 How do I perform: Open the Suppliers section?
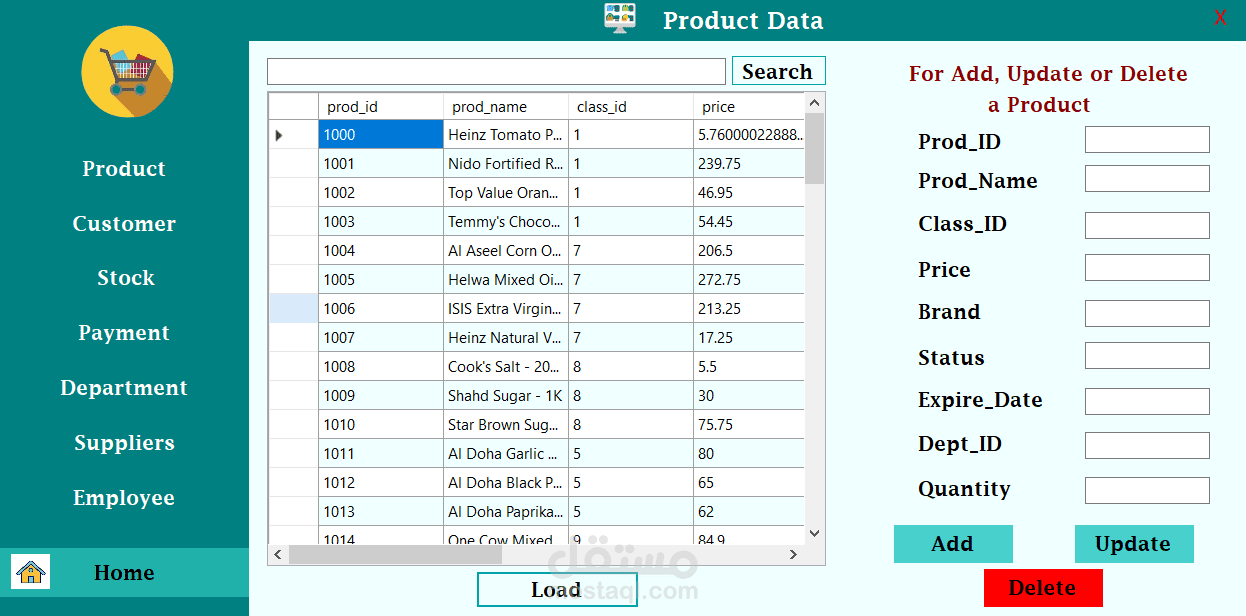click(124, 443)
